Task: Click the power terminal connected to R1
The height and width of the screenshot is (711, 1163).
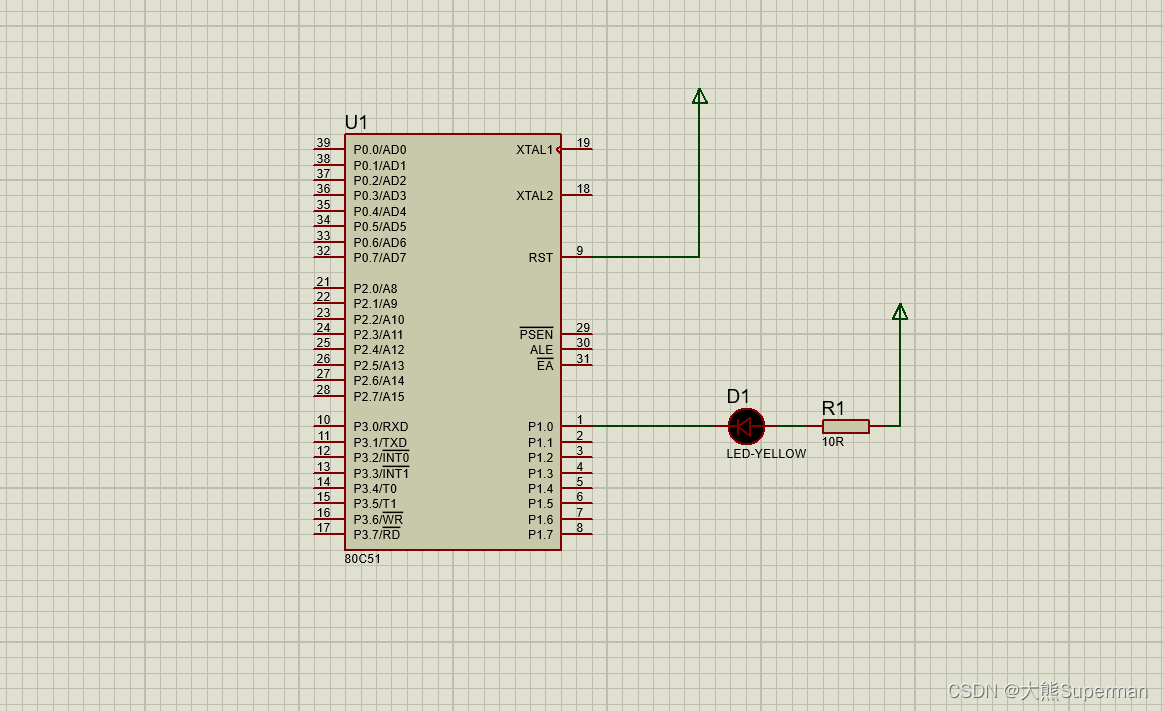Action: point(900,311)
